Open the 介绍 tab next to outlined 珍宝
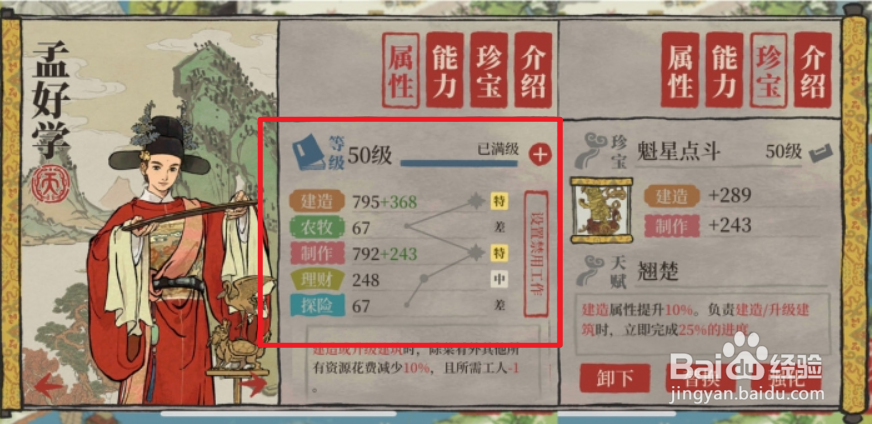This screenshot has width=872, height=424. (813, 70)
